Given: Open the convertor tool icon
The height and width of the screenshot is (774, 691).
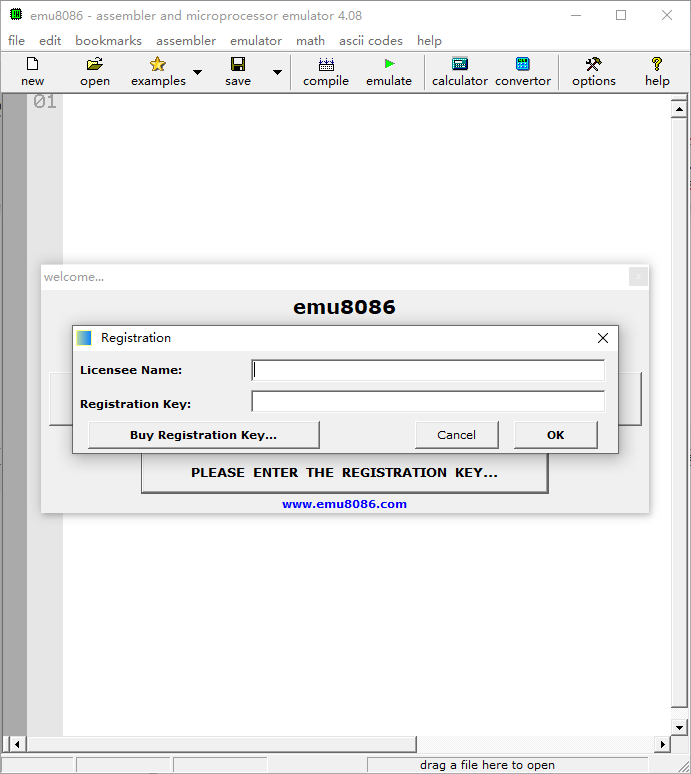Looking at the screenshot, I should pyautogui.click(x=522, y=64).
